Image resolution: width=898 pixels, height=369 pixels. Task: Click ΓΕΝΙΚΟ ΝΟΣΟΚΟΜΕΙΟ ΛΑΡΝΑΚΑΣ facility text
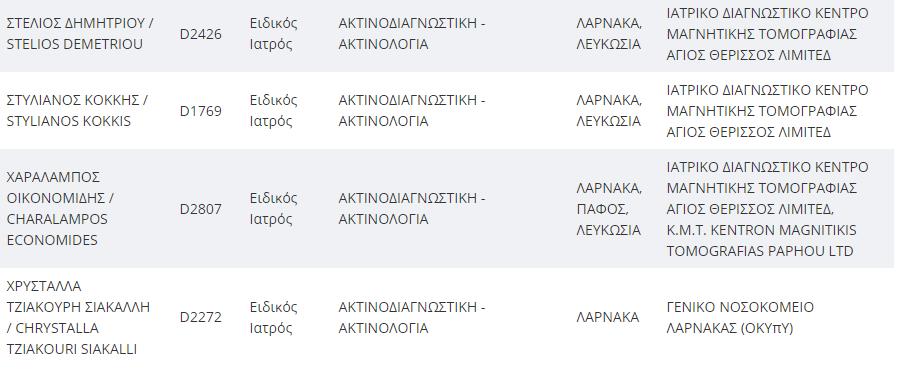tap(740, 317)
